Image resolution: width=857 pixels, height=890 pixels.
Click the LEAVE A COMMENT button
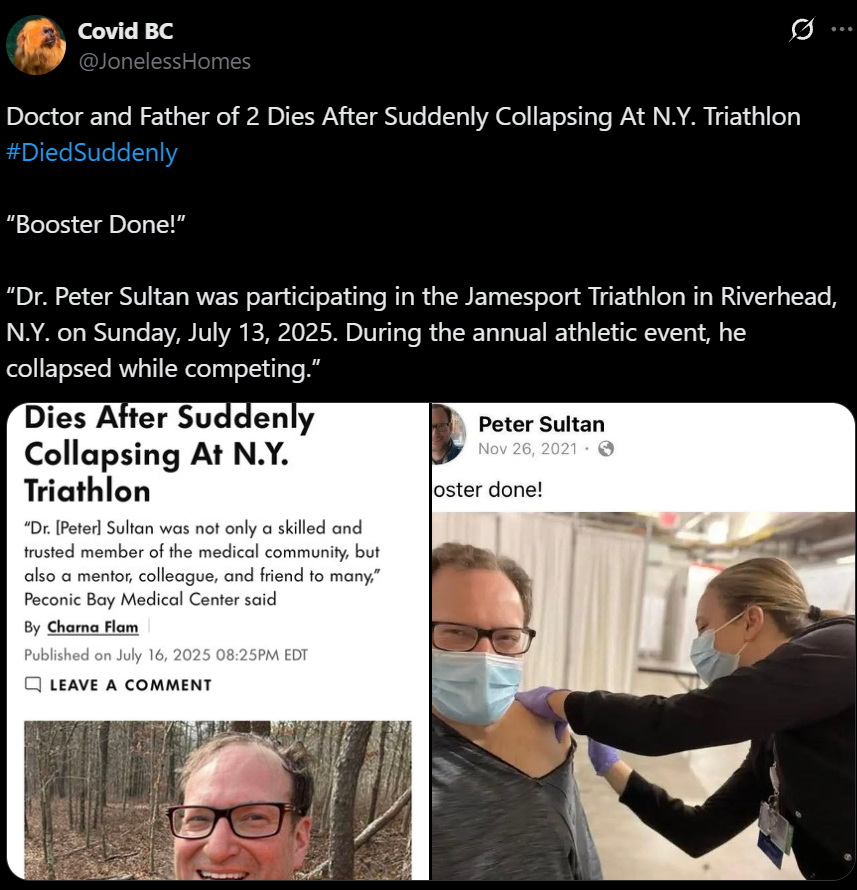(x=118, y=685)
